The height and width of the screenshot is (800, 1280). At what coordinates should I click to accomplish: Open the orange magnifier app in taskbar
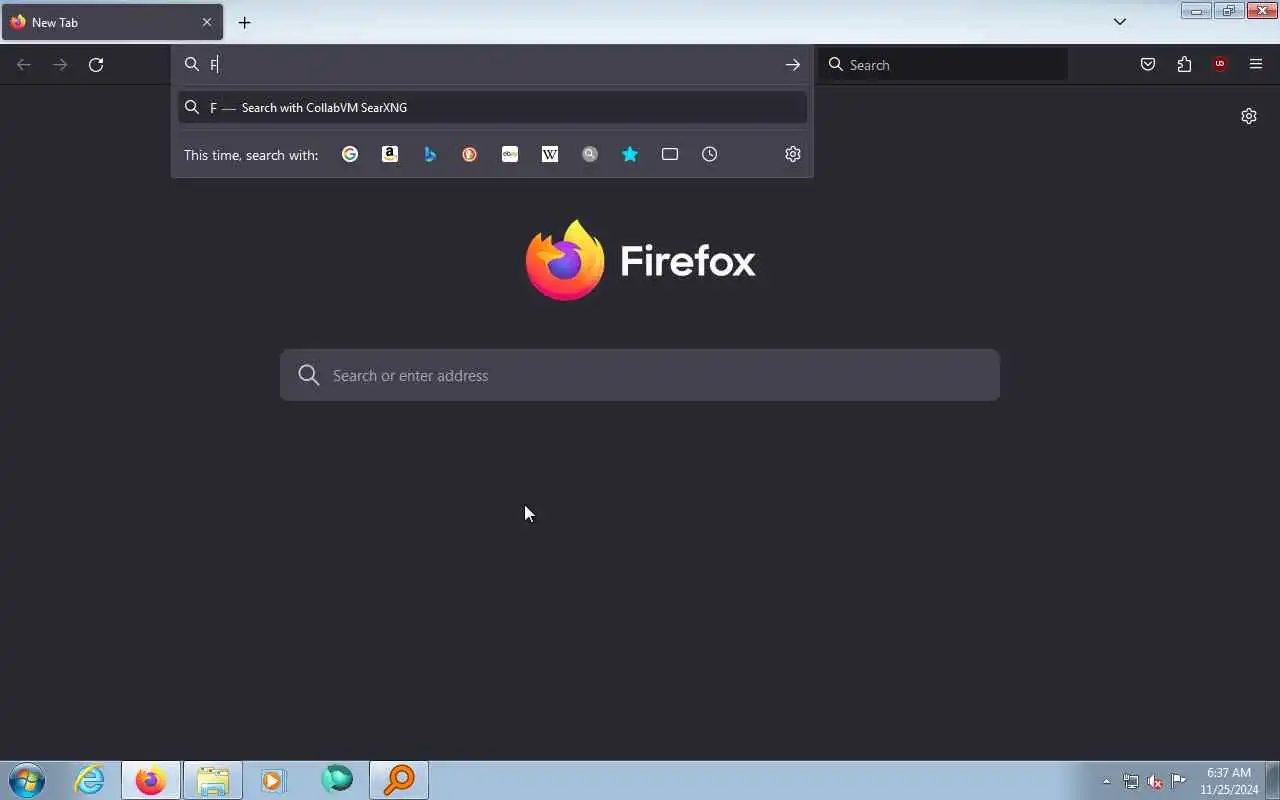click(x=399, y=780)
